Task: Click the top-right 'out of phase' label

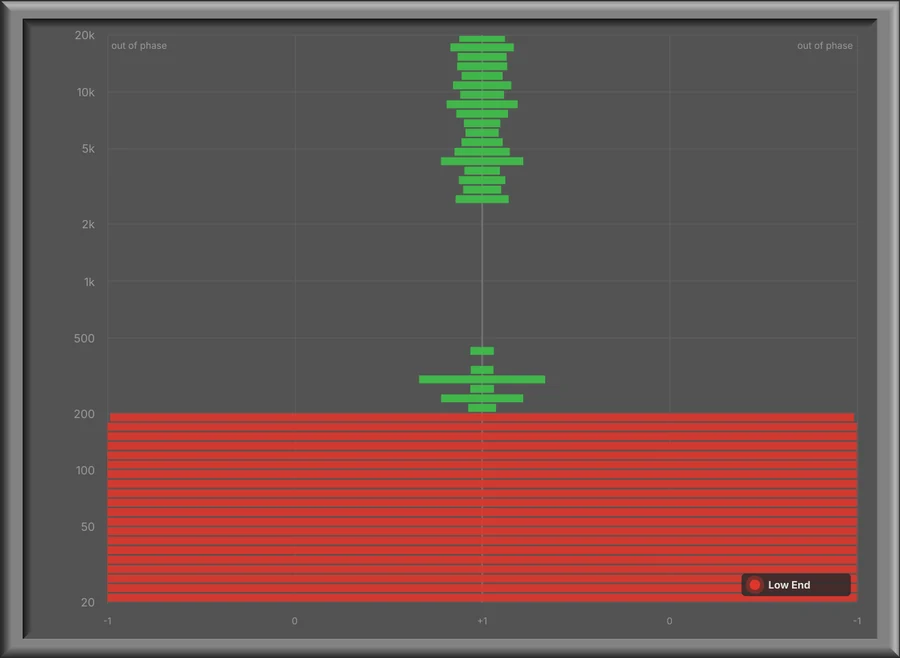Action: (x=825, y=46)
